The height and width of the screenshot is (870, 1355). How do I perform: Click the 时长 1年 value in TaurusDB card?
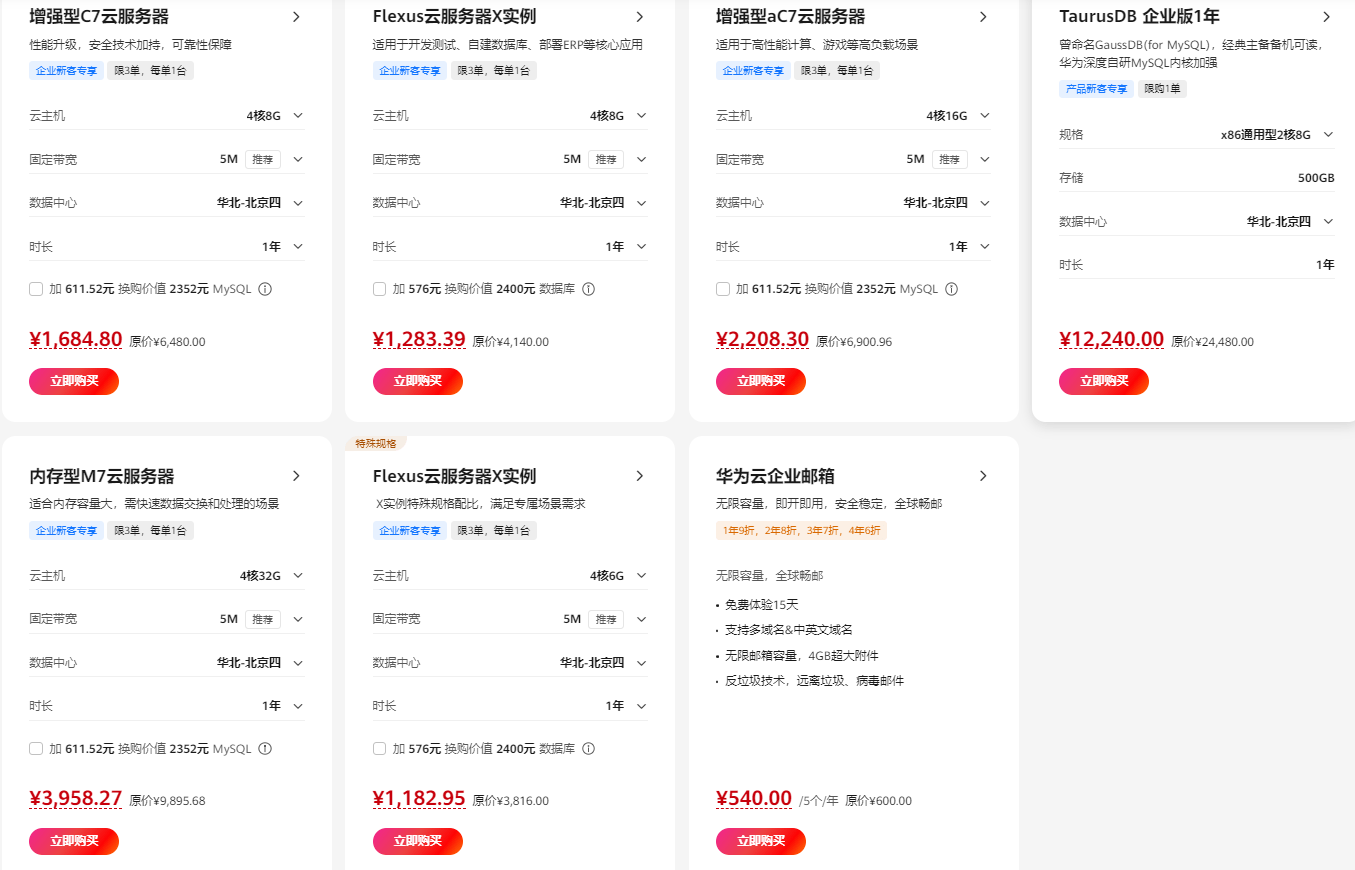[x=1325, y=265]
